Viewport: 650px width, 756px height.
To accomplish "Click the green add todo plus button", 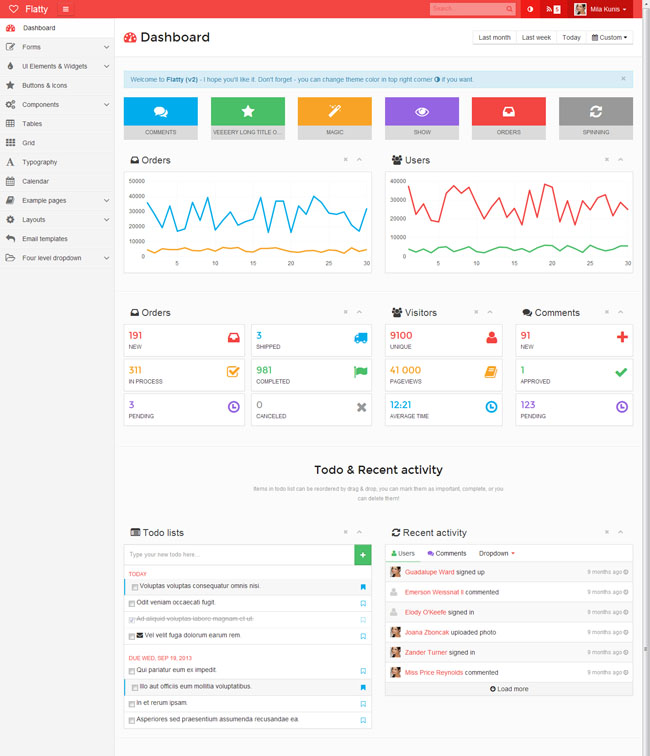I will [363, 555].
